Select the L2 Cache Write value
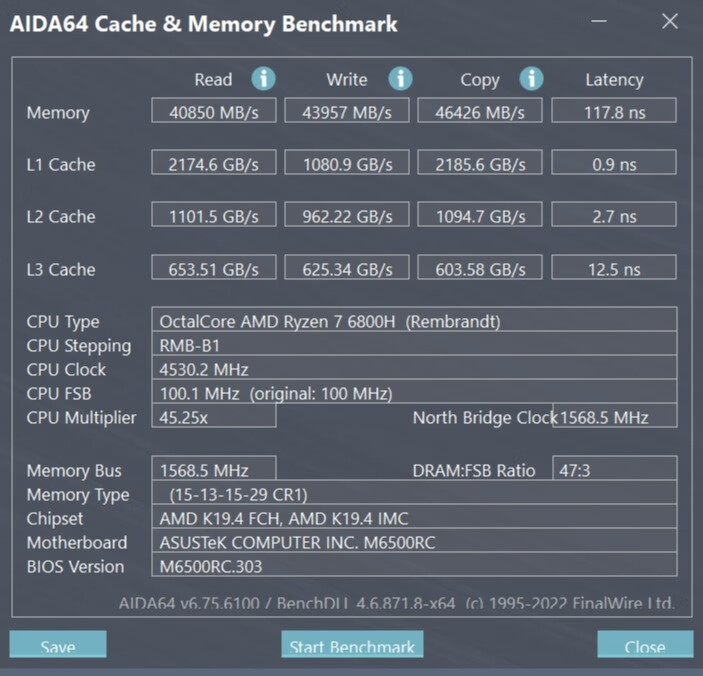The width and height of the screenshot is (703, 676). pyautogui.click(x=347, y=216)
